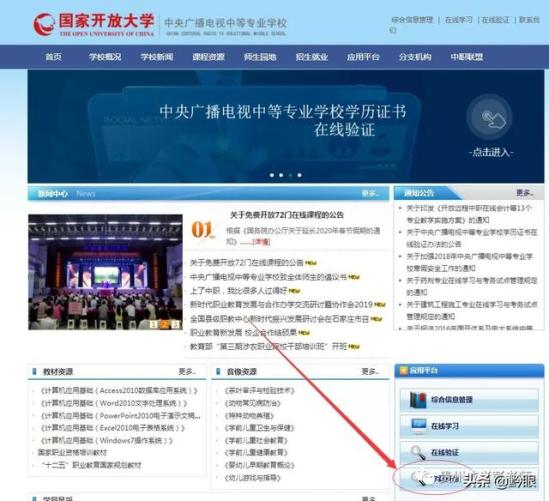Click 更多 in the 教材资源 header
549x501 pixels.
pos(187,371)
